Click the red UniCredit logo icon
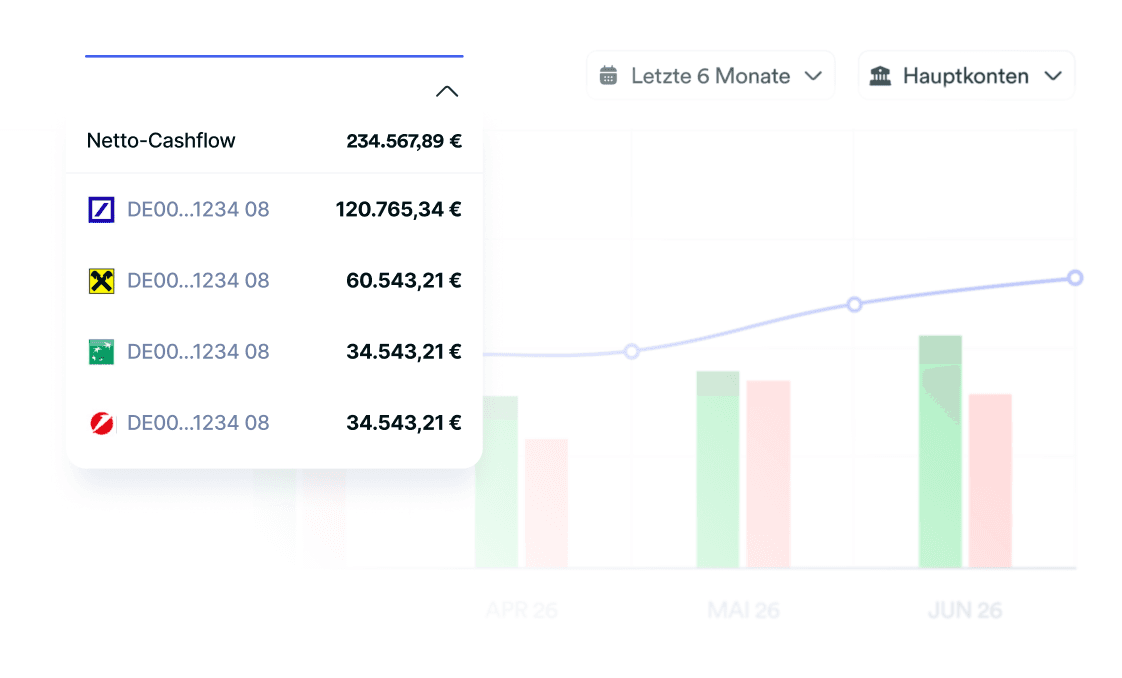The height and width of the screenshot is (678, 1122). point(102,423)
